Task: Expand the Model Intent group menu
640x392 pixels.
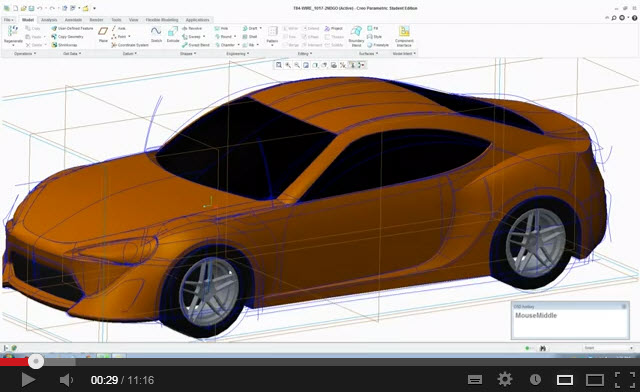Action: tap(404, 53)
